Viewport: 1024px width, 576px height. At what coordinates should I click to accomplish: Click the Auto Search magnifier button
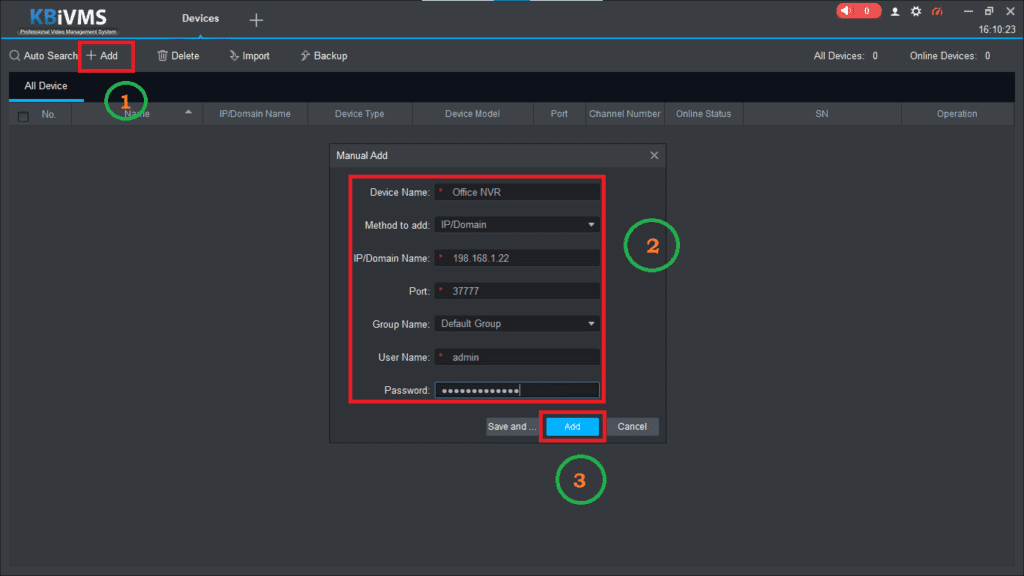pos(43,56)
